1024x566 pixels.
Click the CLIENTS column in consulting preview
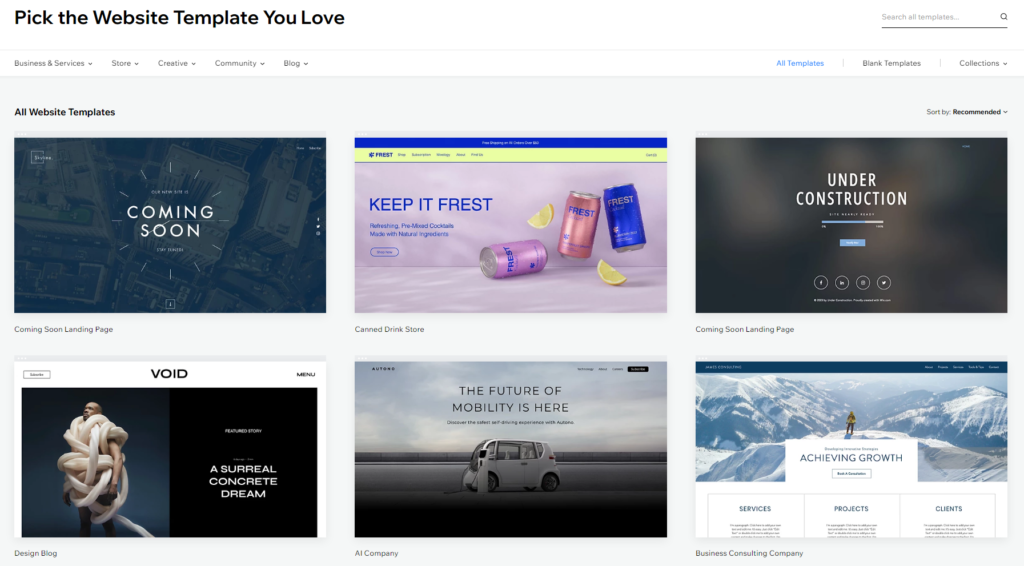pyautogui.click(x=948, y=516)
